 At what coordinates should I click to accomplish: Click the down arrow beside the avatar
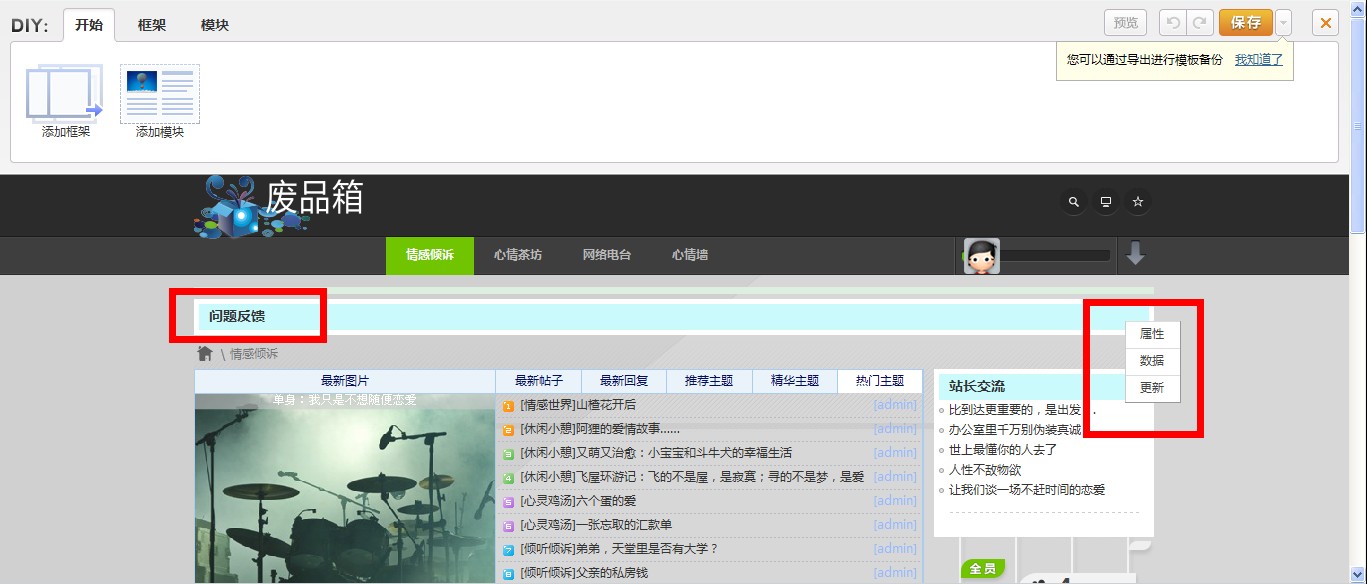tap(1135, 254)
